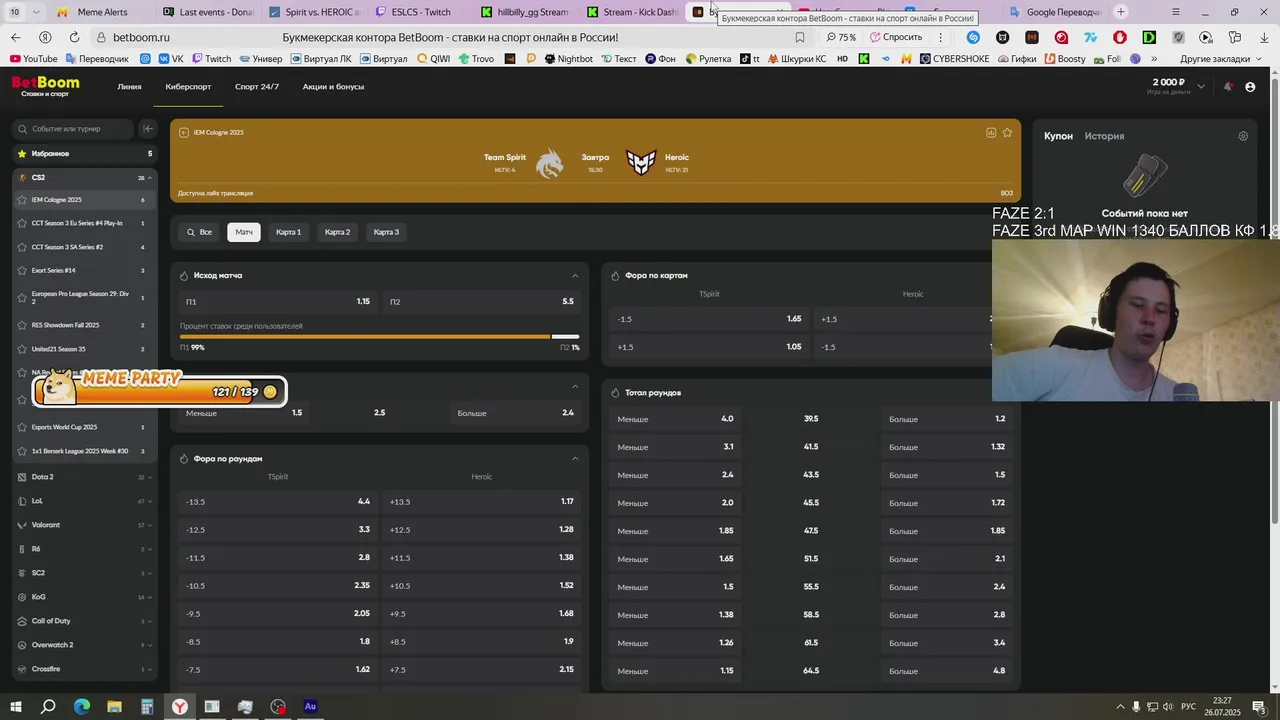
Task: Favorite United21 Season 35 star
Action: point(22,349)
